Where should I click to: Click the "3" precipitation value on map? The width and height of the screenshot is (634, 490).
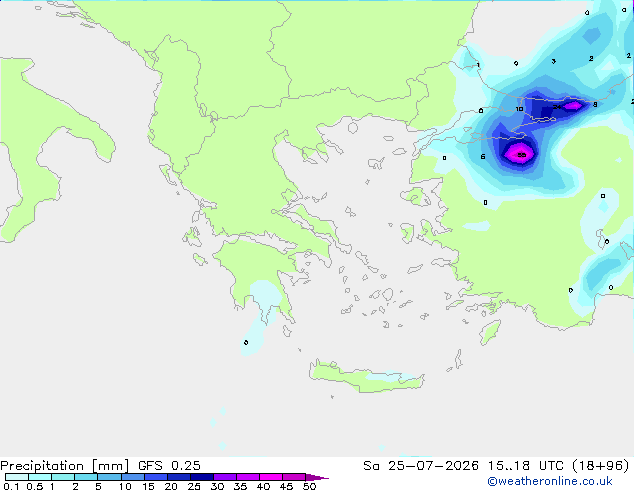point(554,61)
